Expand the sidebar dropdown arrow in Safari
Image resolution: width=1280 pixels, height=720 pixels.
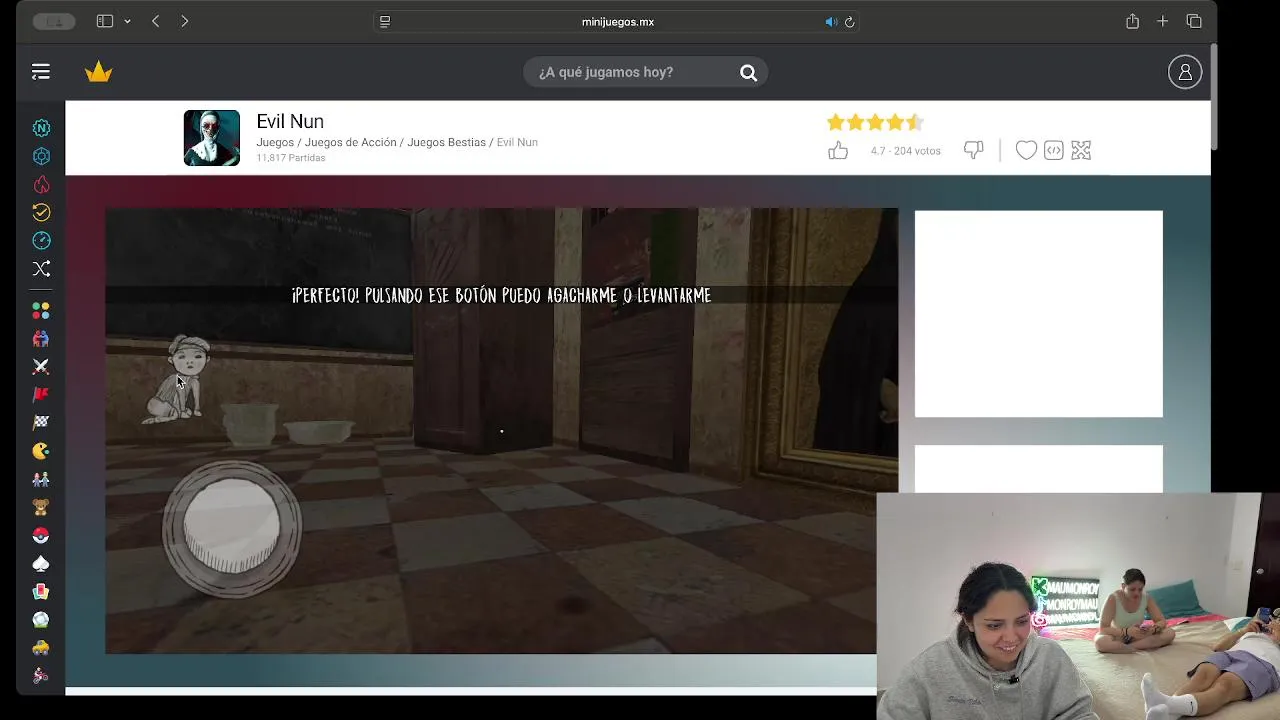point(127,21)
